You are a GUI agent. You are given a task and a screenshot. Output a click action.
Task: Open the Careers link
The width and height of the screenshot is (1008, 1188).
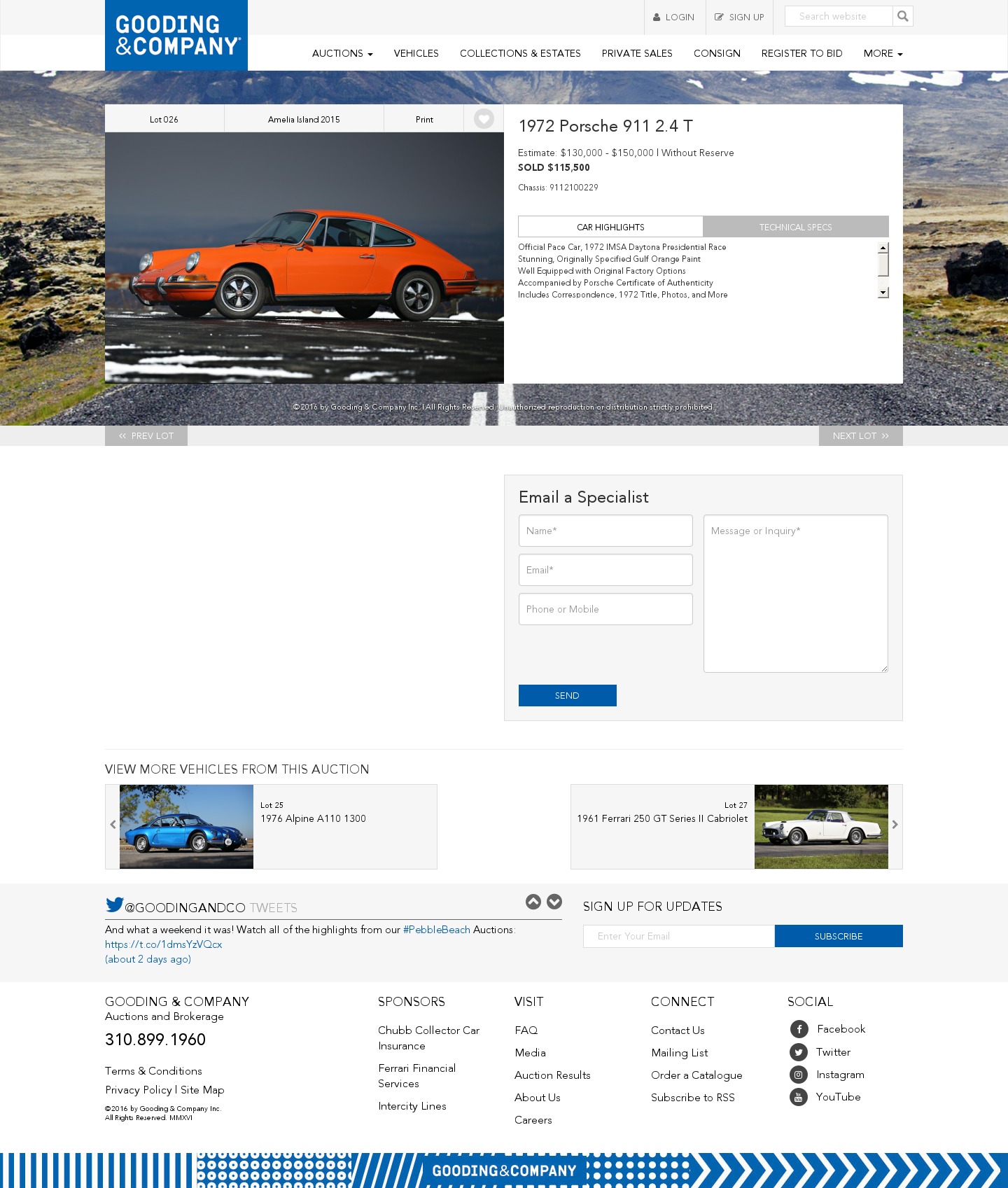533,1120
